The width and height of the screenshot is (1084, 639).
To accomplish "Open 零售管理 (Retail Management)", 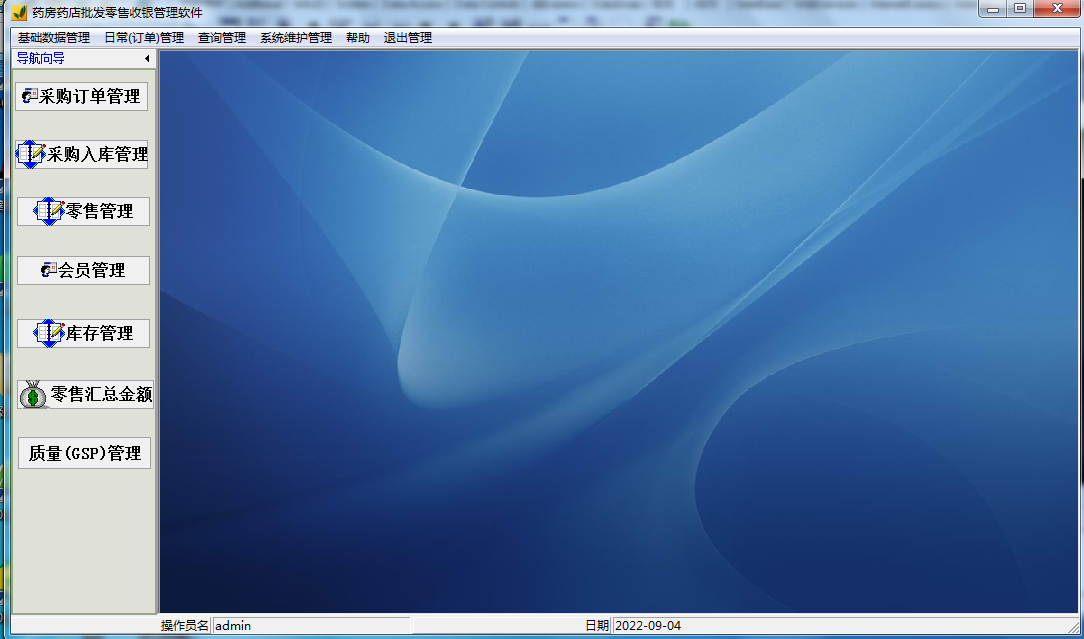I will [x=83, y=211].
